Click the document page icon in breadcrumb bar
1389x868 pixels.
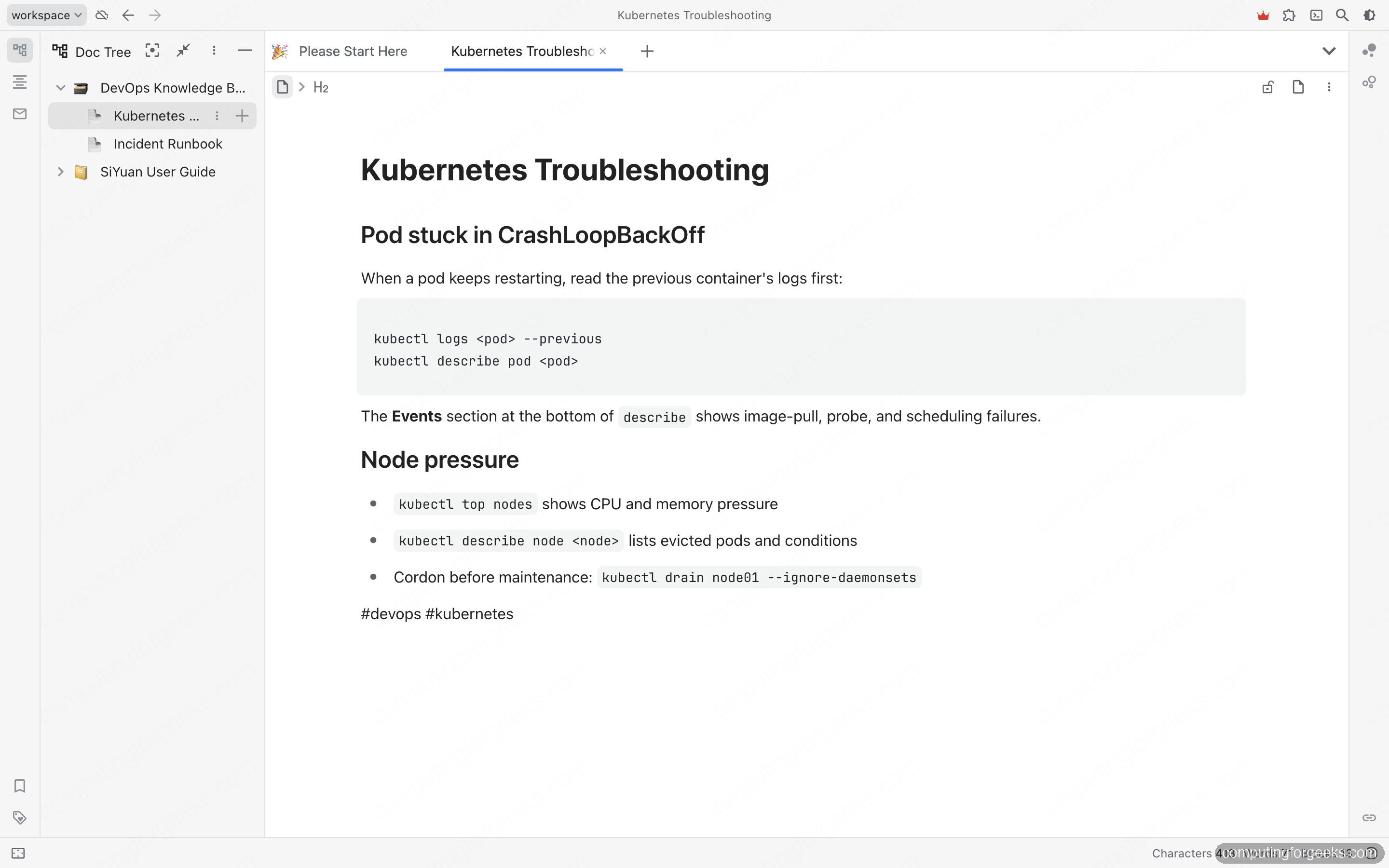click(x=1298, y=87)
